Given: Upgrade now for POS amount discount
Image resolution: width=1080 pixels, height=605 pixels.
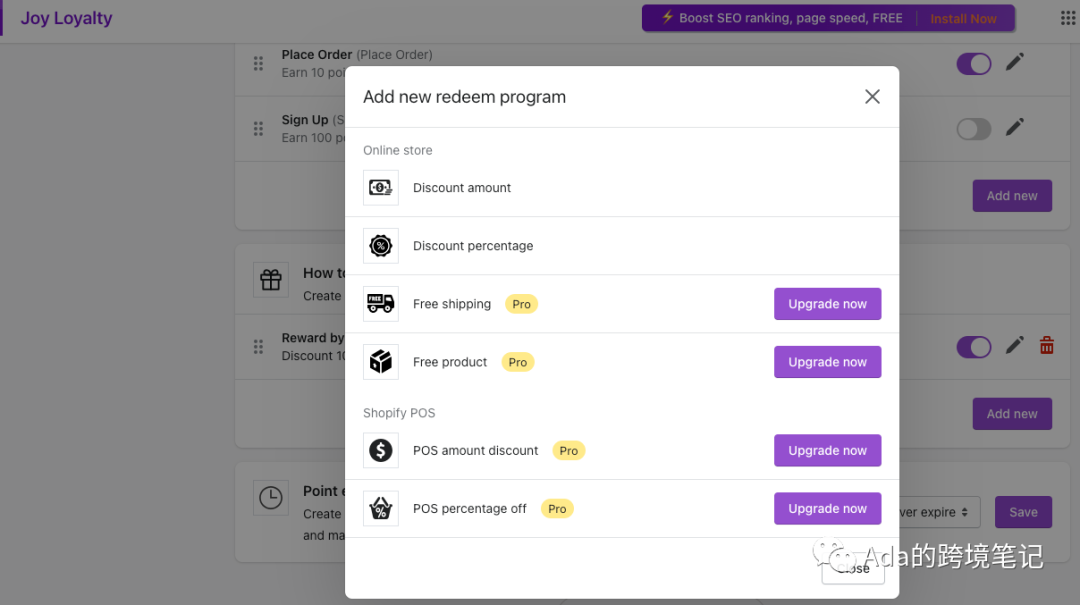Looking at the screenshot, I should coord(827,451).
